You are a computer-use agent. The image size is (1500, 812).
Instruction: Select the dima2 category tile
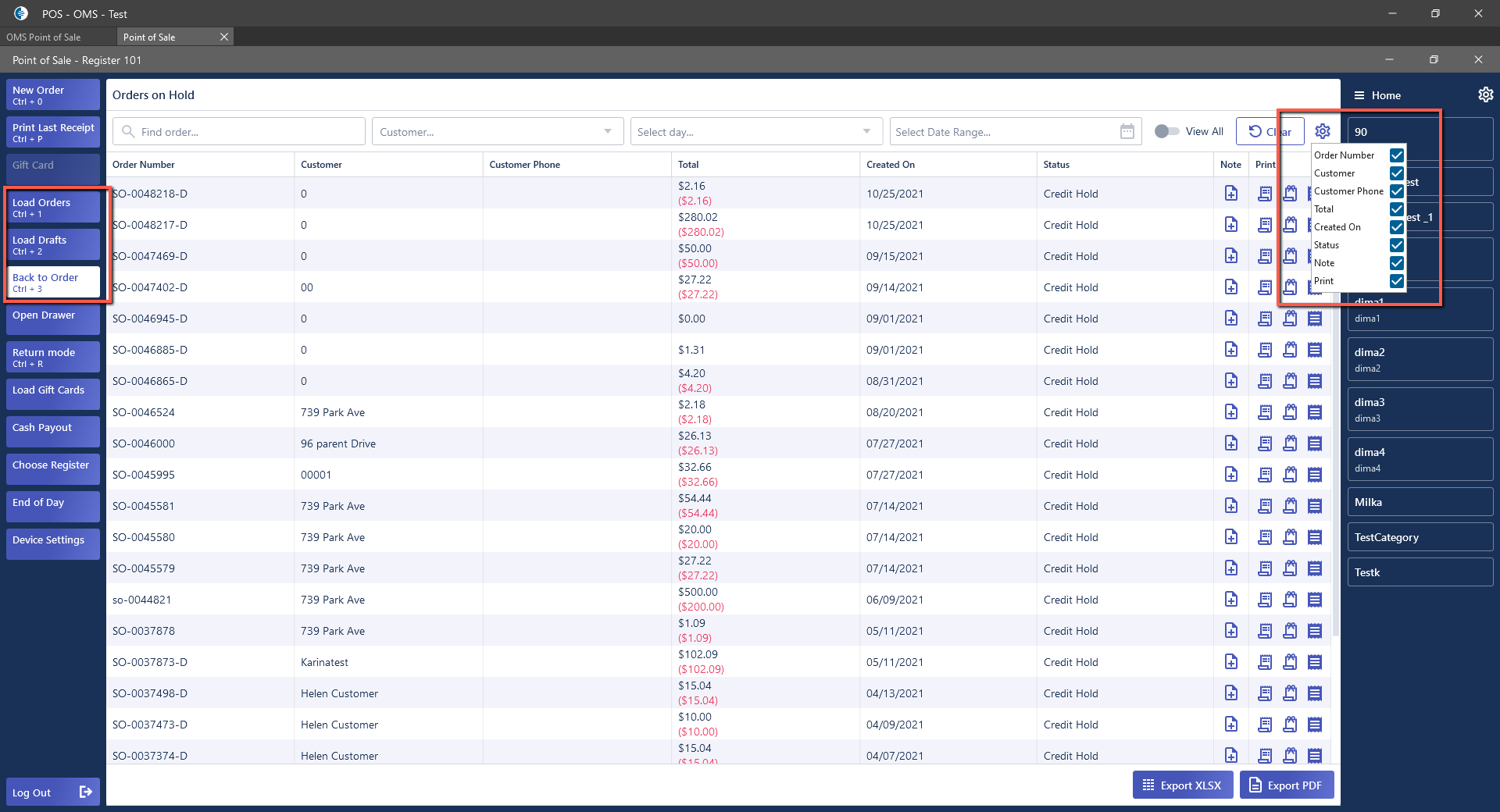pos(1420,359)
